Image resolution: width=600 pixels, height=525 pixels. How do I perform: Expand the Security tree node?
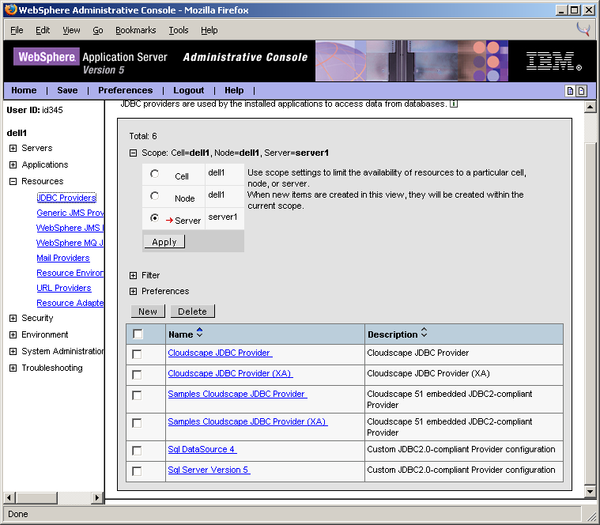click(13, 318)
